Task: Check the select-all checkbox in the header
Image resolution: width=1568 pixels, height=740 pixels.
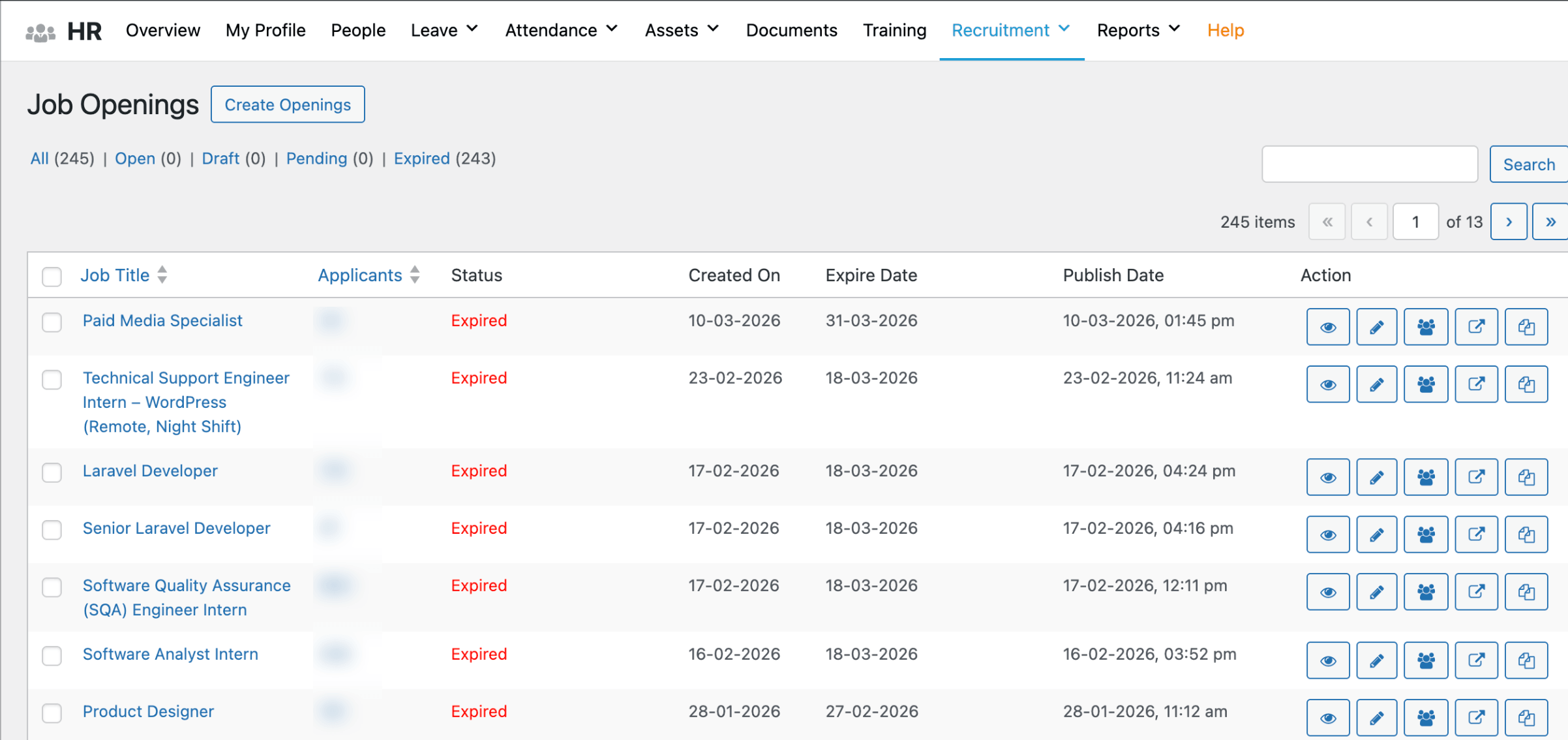Action: (x=52, y=276)
